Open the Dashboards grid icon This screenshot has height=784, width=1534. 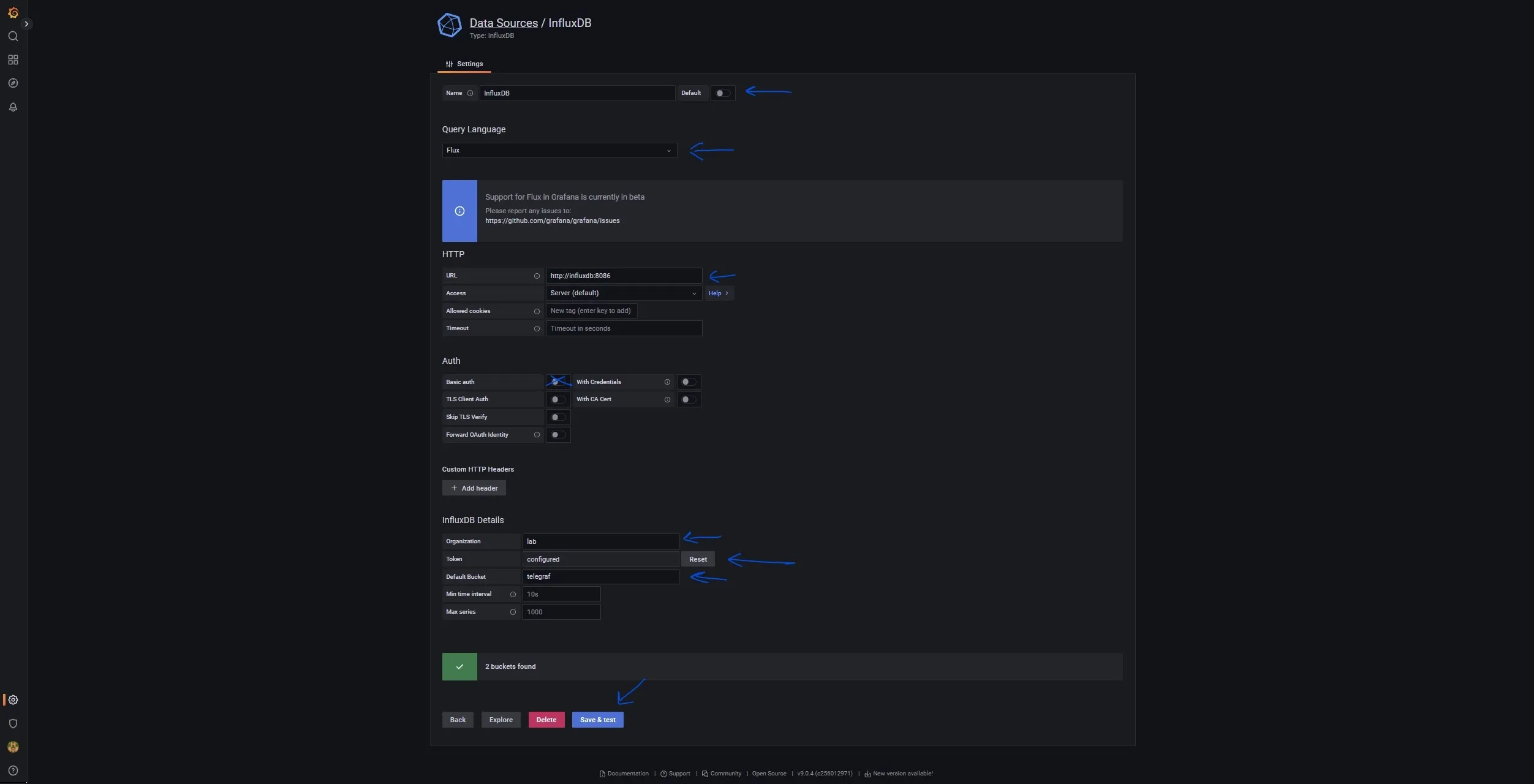point(13,59)
